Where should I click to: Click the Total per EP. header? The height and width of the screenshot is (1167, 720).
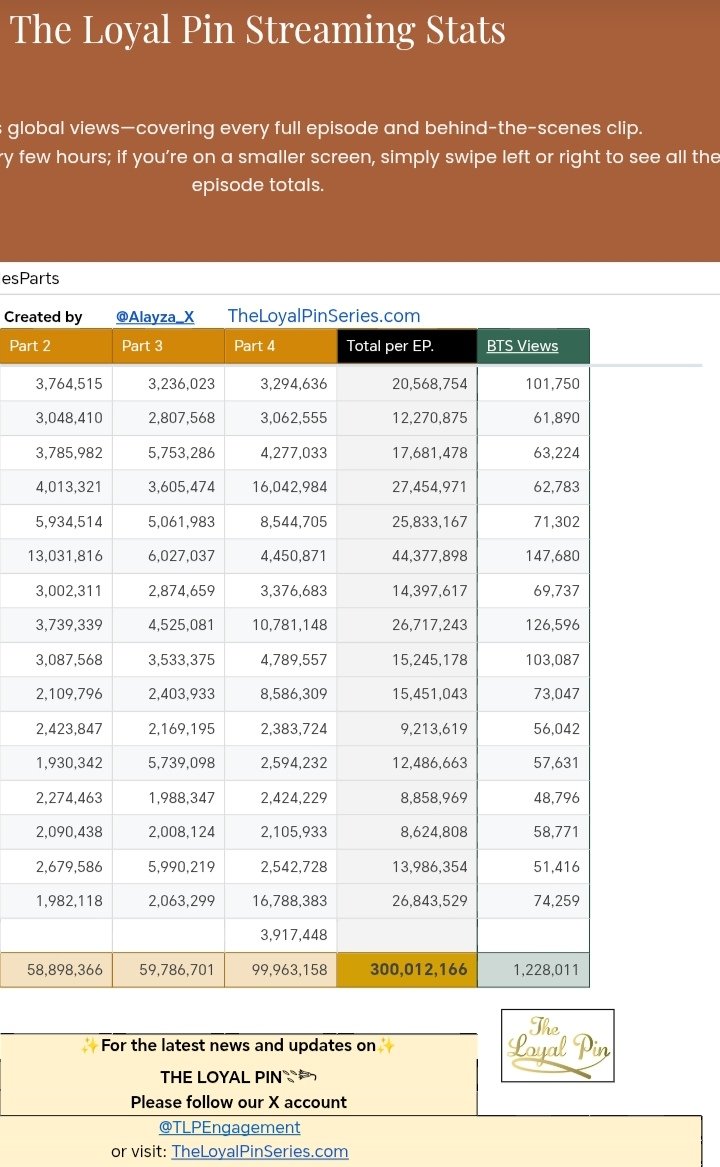pos(406,346)
